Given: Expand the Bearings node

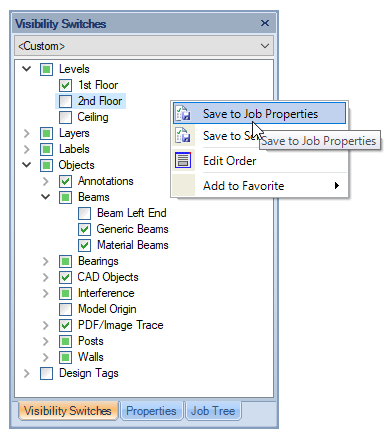Looking at the screenshot, I should (46, 261).
